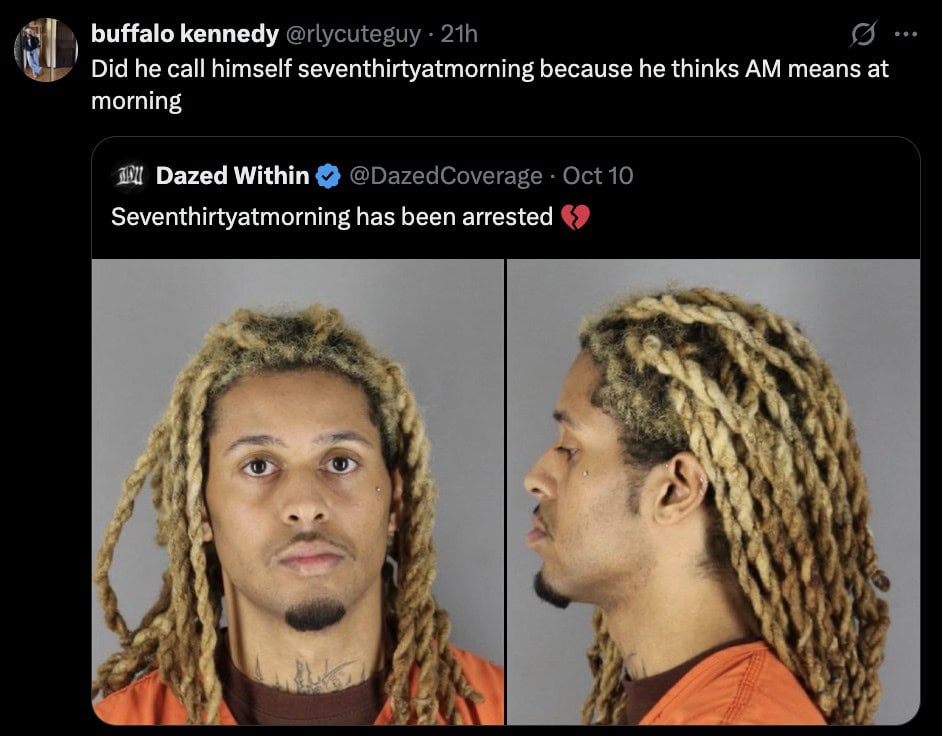Open buffalo kennedy's profile avatar
Image resolution: width=942 pixels, height=736 pixels.
pyautogui.click(x=46, y=50)
